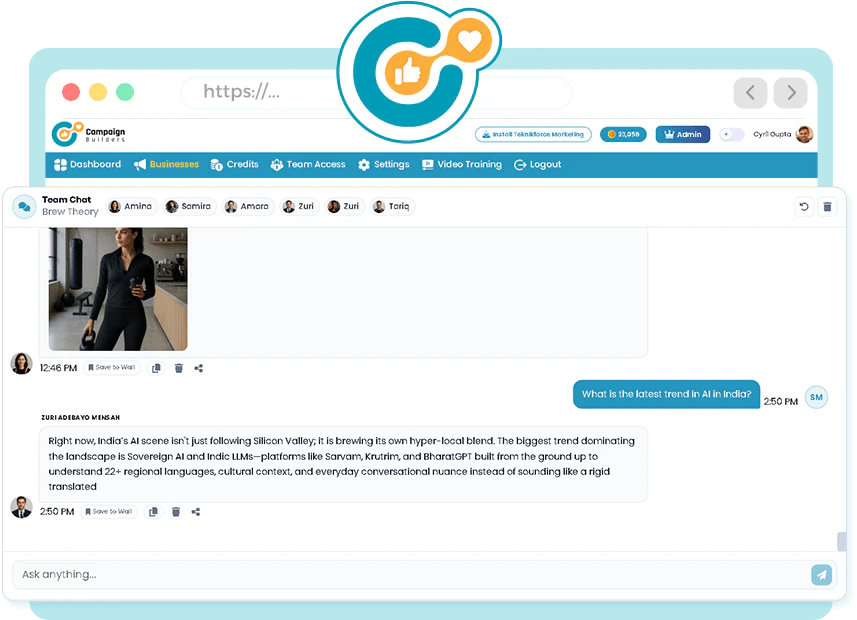Select team member Tariq chip
Screen dimensions: 857x620
pos(392,206)
